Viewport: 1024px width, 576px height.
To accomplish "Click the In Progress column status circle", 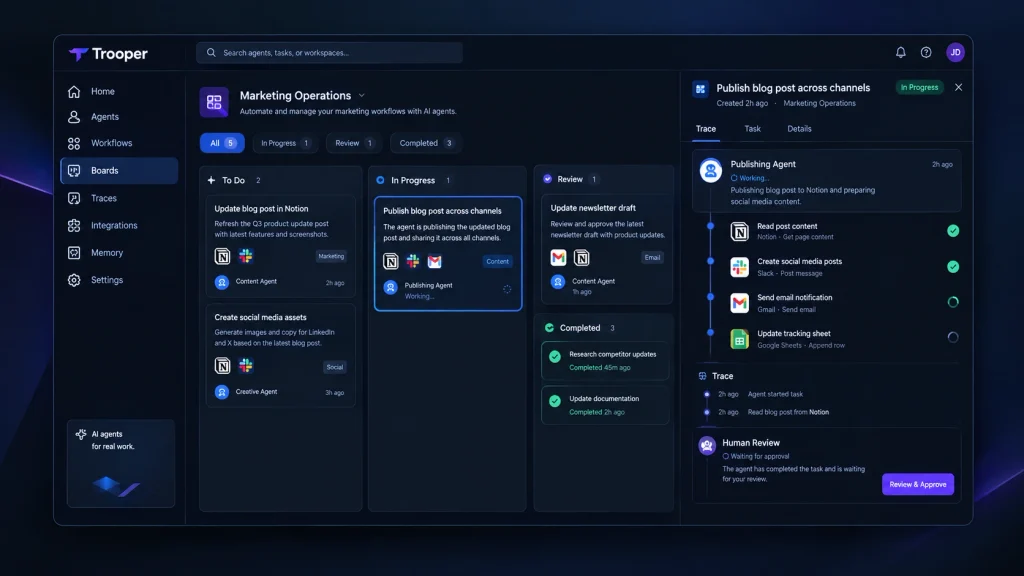I will [x=380, y=180].
